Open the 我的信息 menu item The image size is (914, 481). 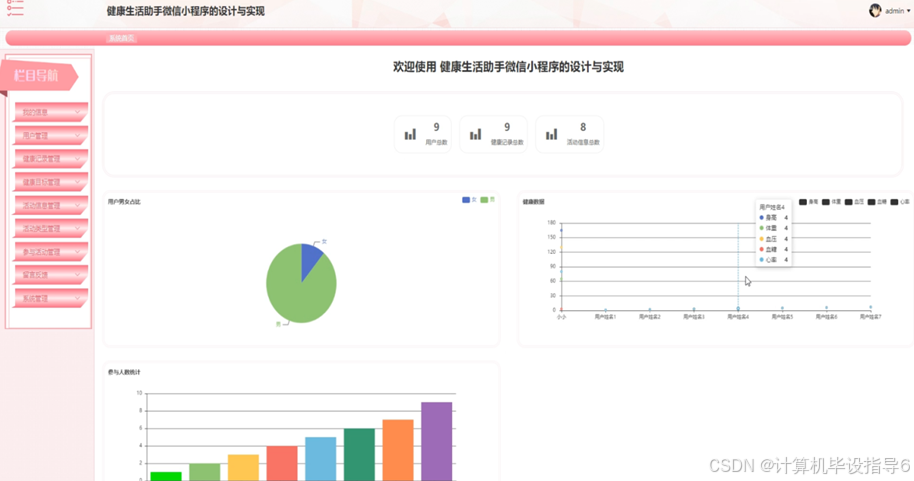click(51, 112)
